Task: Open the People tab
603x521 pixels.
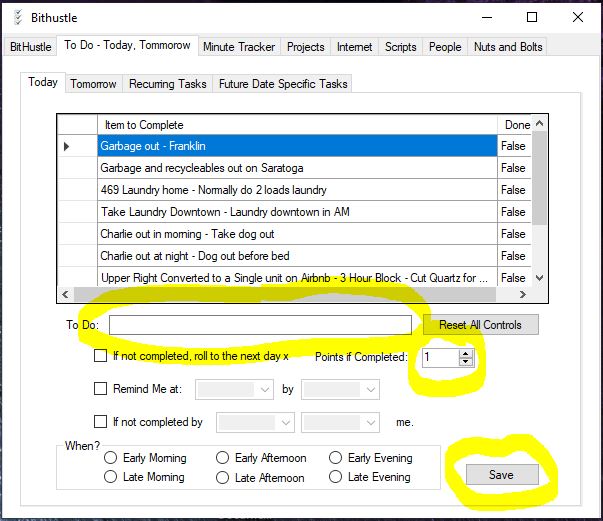Action: pos(445,47)
